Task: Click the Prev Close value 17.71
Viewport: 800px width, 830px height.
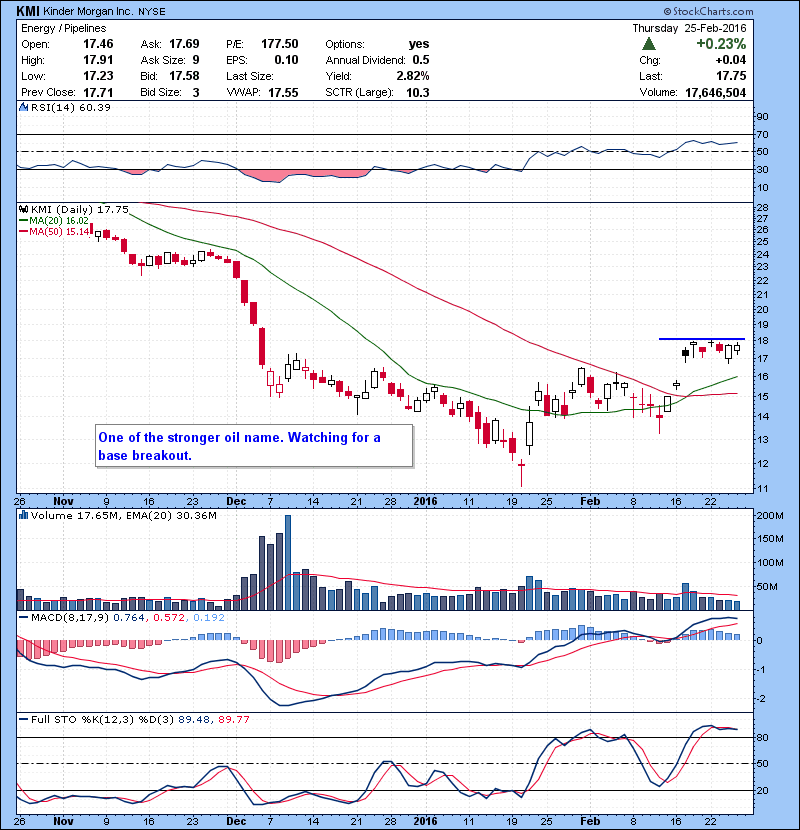Action: point(98,92)
